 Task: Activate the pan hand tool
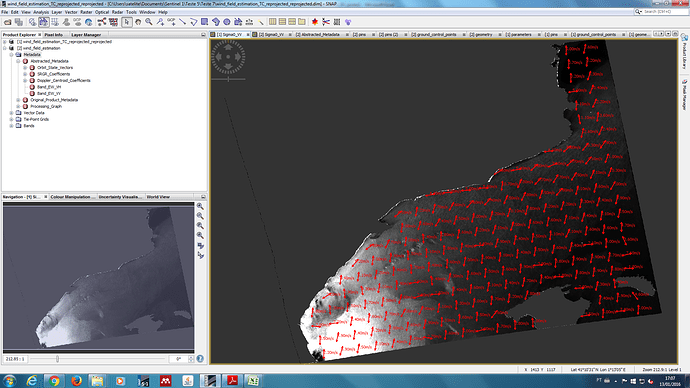pyautogui.click(x=138, y=22)
